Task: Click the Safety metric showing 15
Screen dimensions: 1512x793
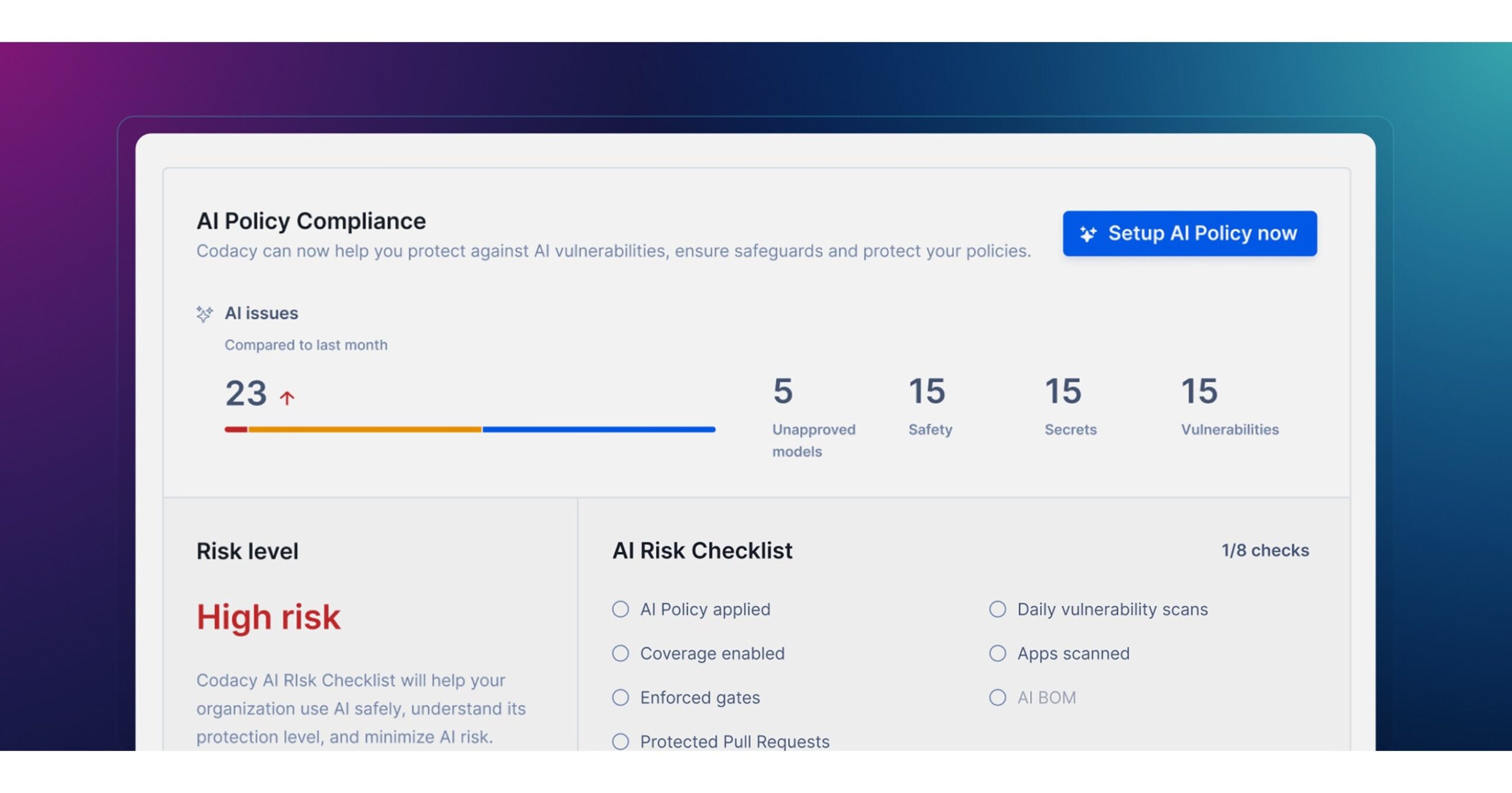Action: point(928,391)
